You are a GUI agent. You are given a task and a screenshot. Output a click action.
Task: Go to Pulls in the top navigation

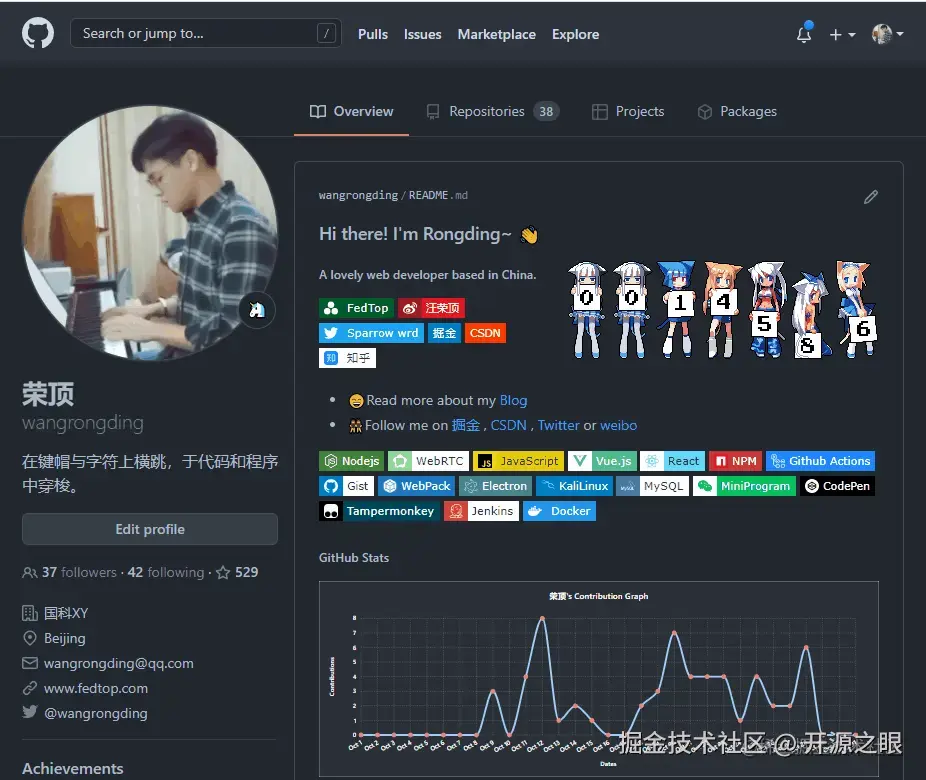click(373, 34)
